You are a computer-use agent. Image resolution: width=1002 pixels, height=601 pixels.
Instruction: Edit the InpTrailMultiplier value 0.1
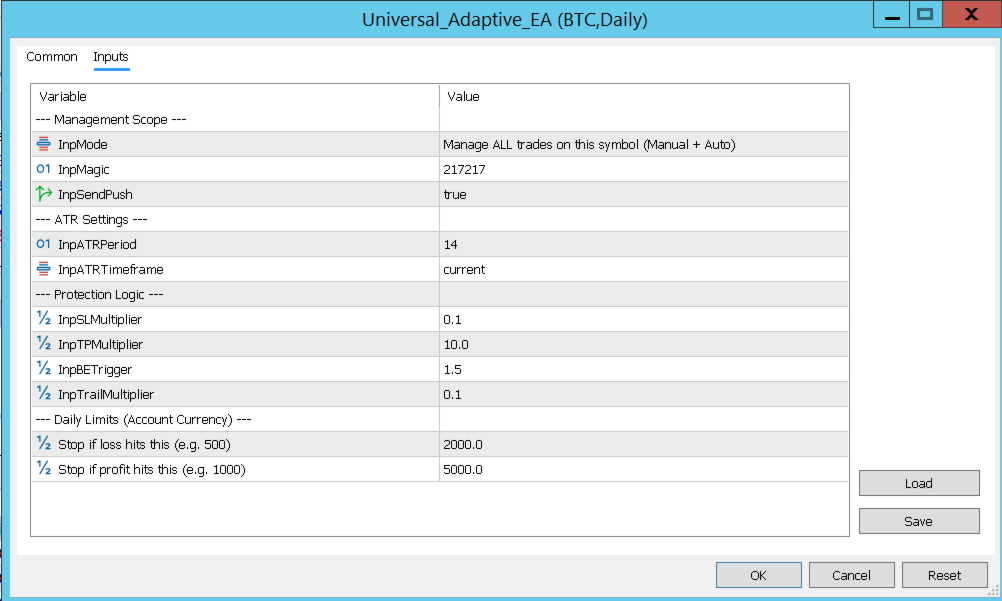coord(644,394)
